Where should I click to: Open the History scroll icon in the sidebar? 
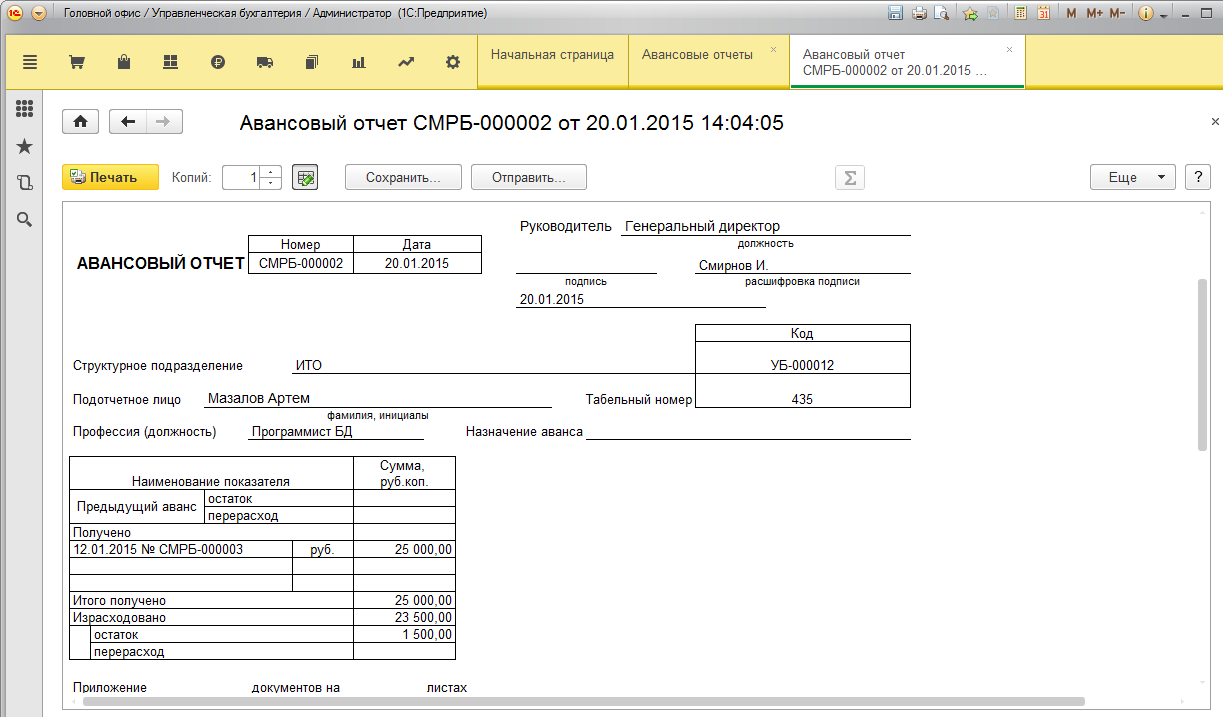click(x=25, y=182)
